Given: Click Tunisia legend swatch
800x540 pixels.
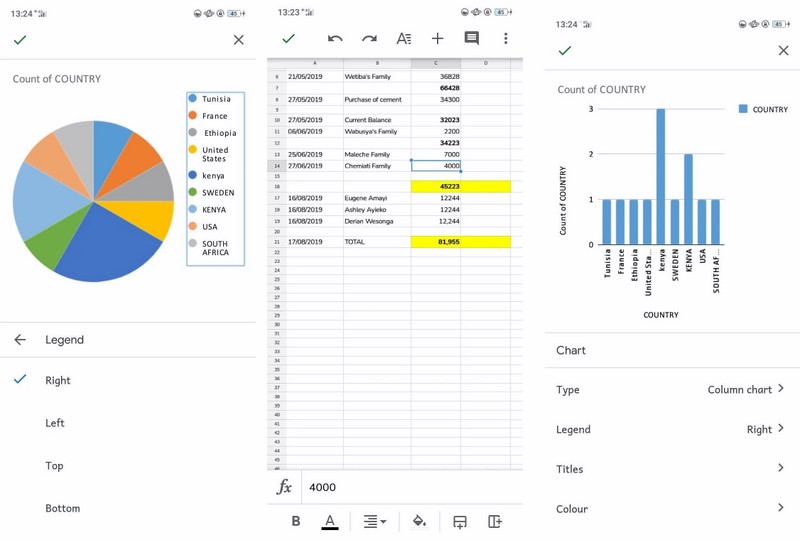Looking at the screenshot, I should point(192,98).
